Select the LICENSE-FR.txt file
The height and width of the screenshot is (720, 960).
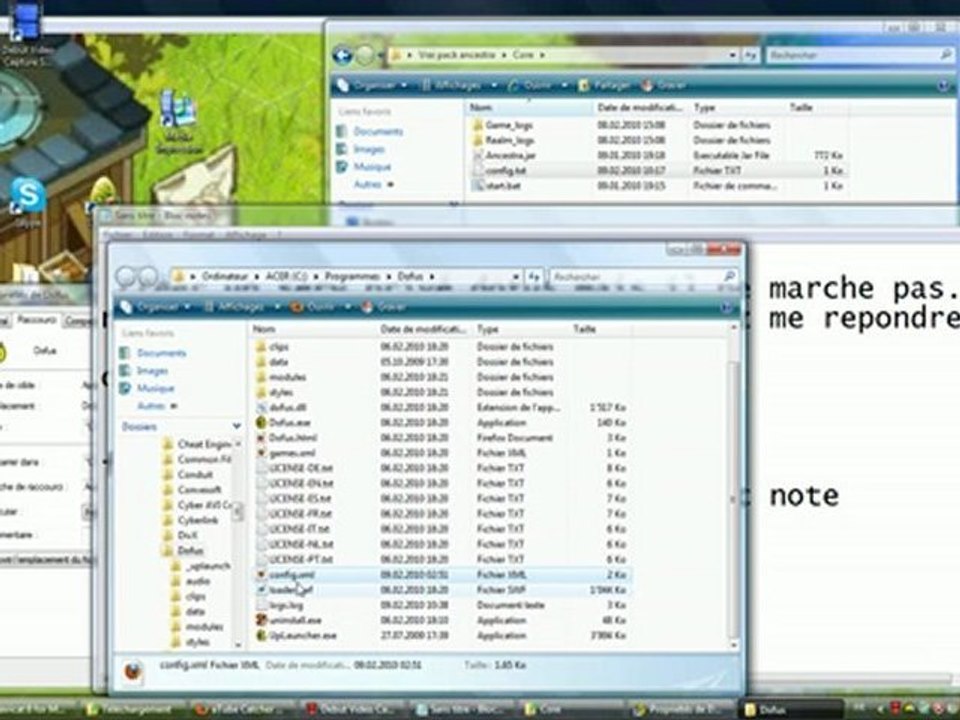301,514
